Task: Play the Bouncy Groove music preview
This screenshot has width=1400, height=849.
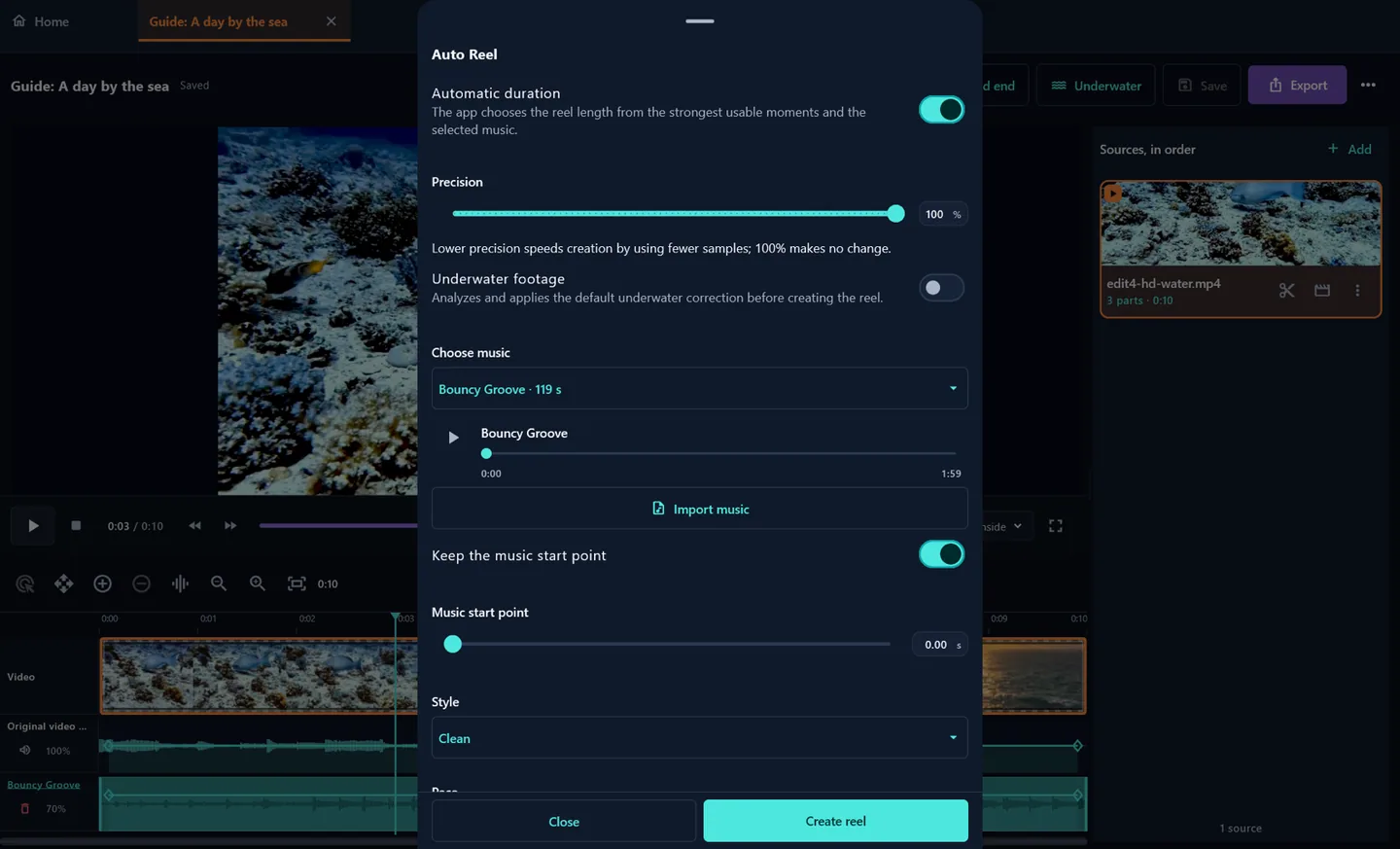Action: 453,438
